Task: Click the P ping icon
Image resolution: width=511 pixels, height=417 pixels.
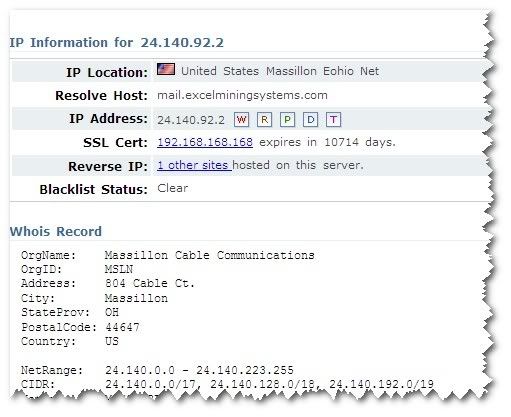Action: [287, 120]
